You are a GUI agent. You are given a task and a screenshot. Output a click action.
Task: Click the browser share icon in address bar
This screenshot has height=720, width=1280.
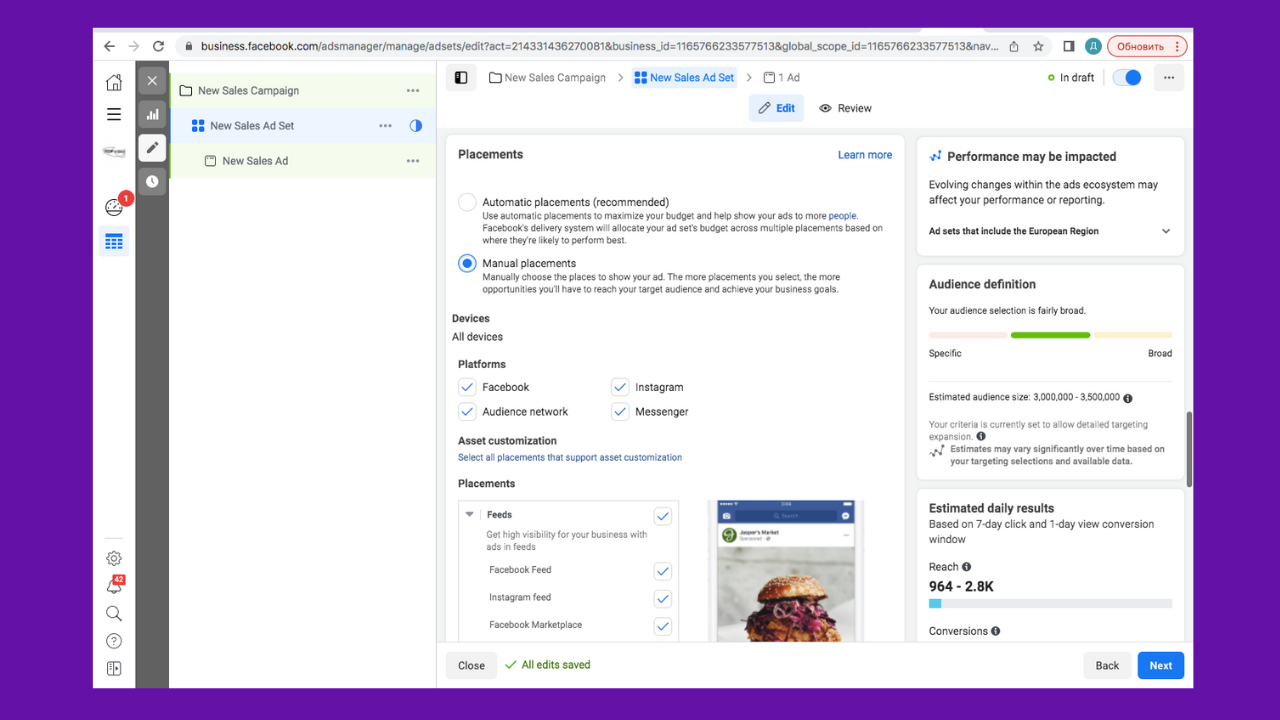point(1014,46)
